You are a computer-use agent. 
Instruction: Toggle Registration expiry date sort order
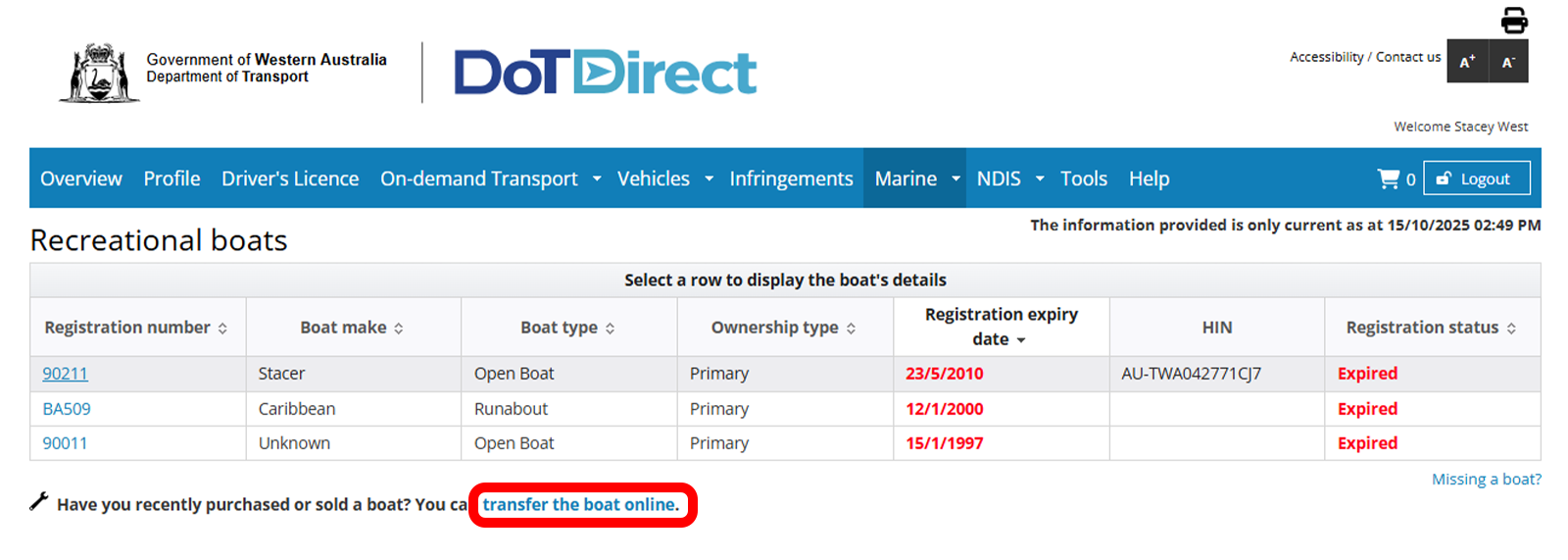1021,340
